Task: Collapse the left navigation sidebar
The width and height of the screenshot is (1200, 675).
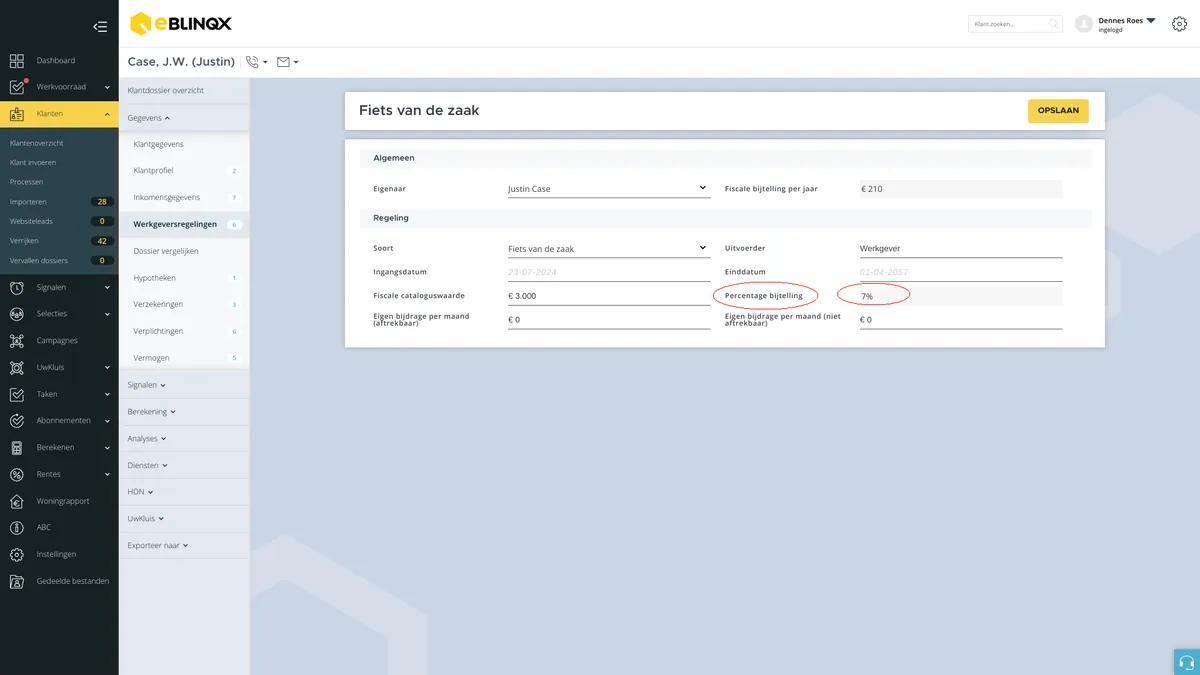Action: (x=99, y=27)
